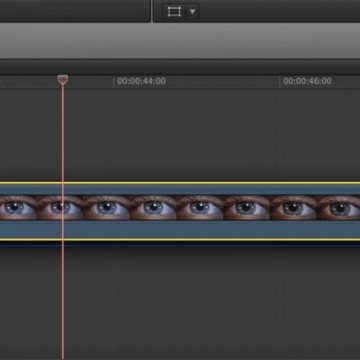Select the fourth eye frame in the filmstrip

[x=153, y=208]
